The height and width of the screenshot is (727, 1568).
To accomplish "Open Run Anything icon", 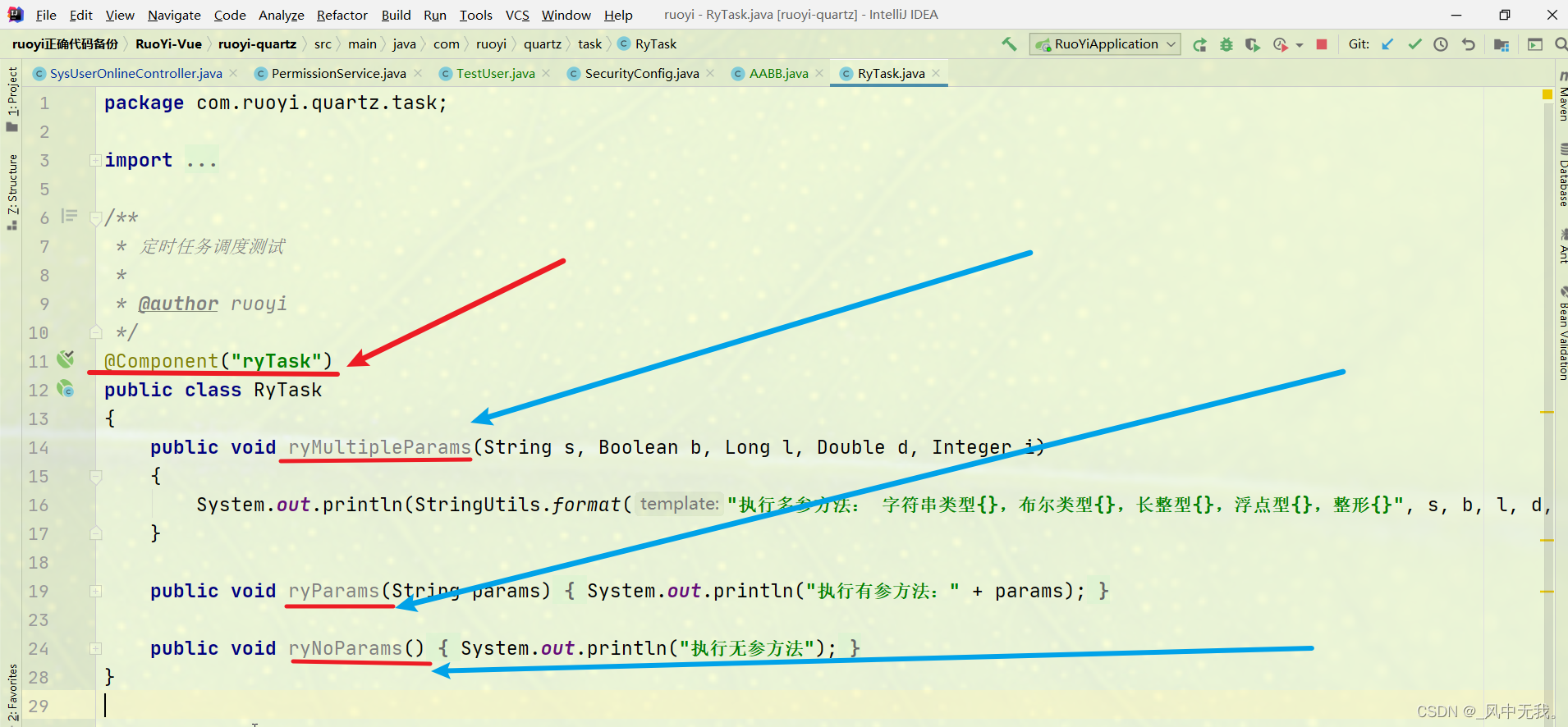I will tap(1534, 44).
